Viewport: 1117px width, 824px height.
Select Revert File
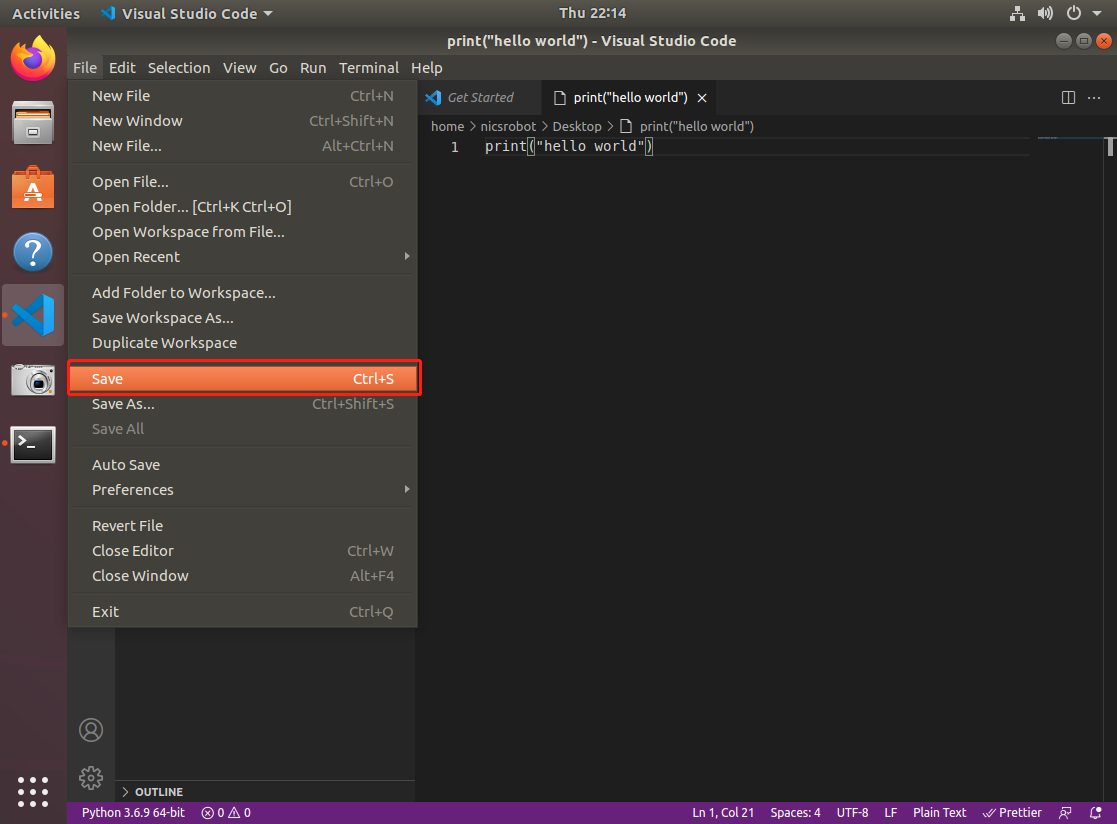(x=242, y=526)
